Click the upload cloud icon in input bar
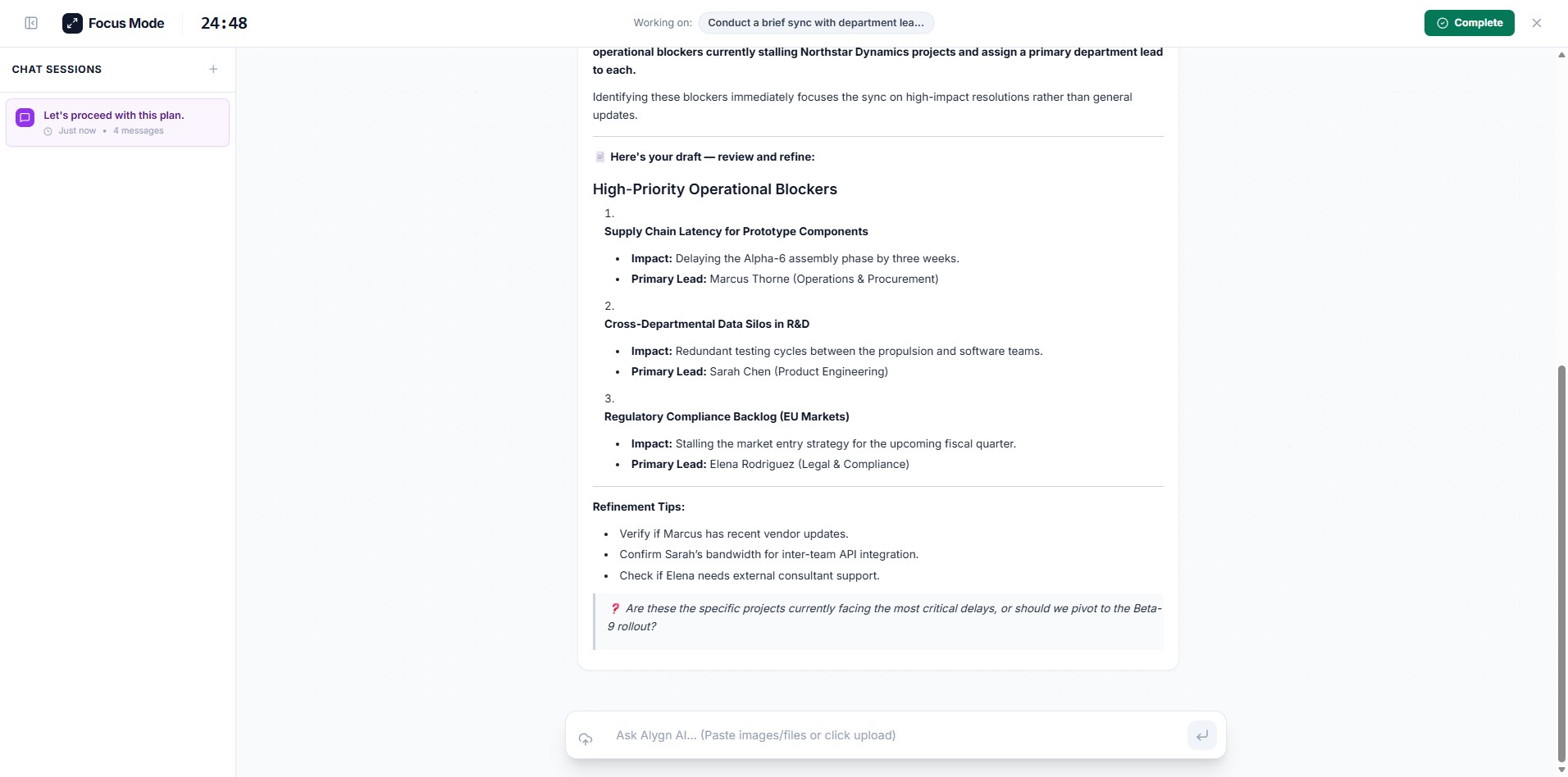The height and width of the screenshot is (777, 1568). pyautogui.click(x=586, y=738)
